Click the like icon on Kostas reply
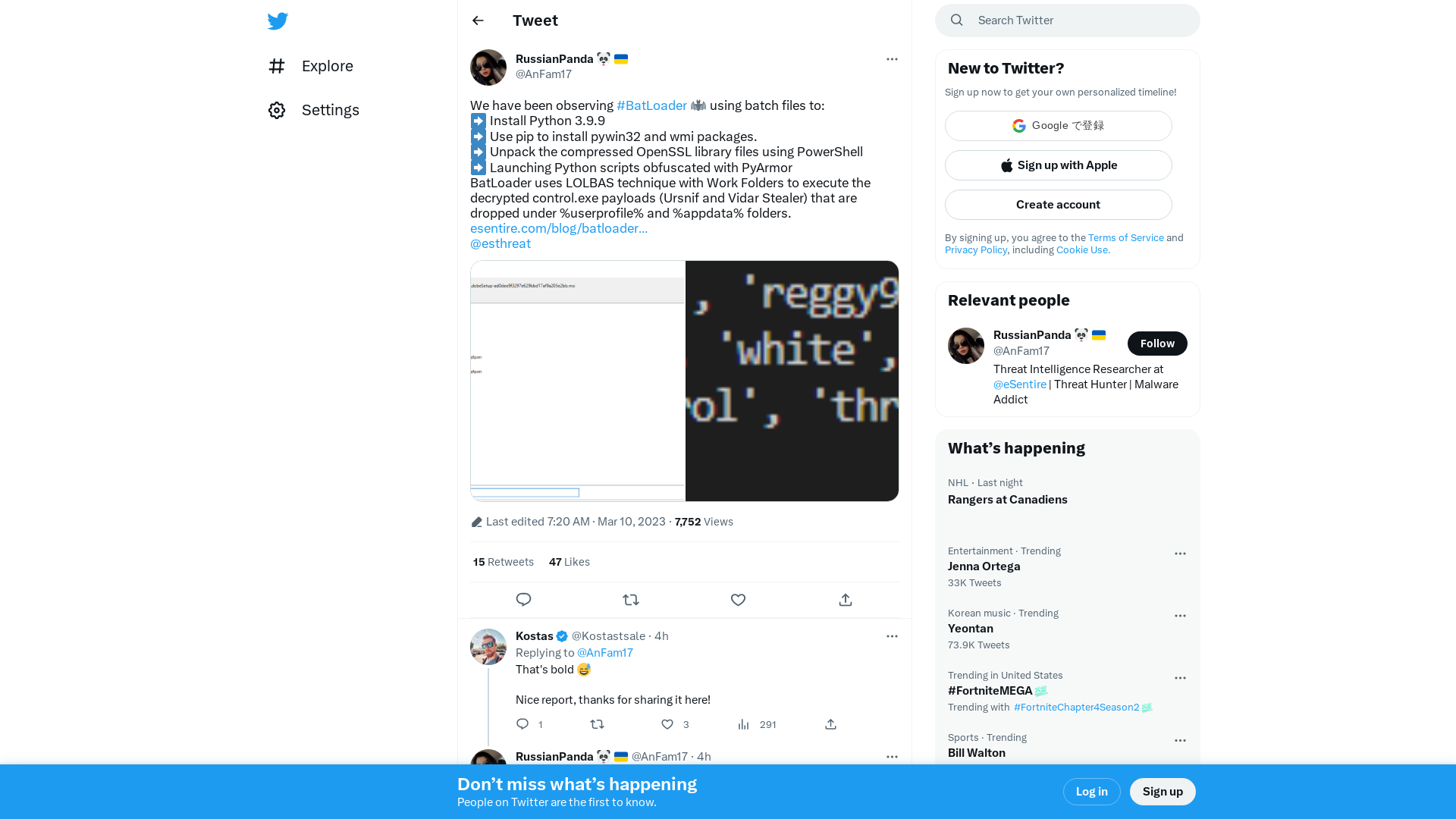1456x819 pixels. (667, 724)
